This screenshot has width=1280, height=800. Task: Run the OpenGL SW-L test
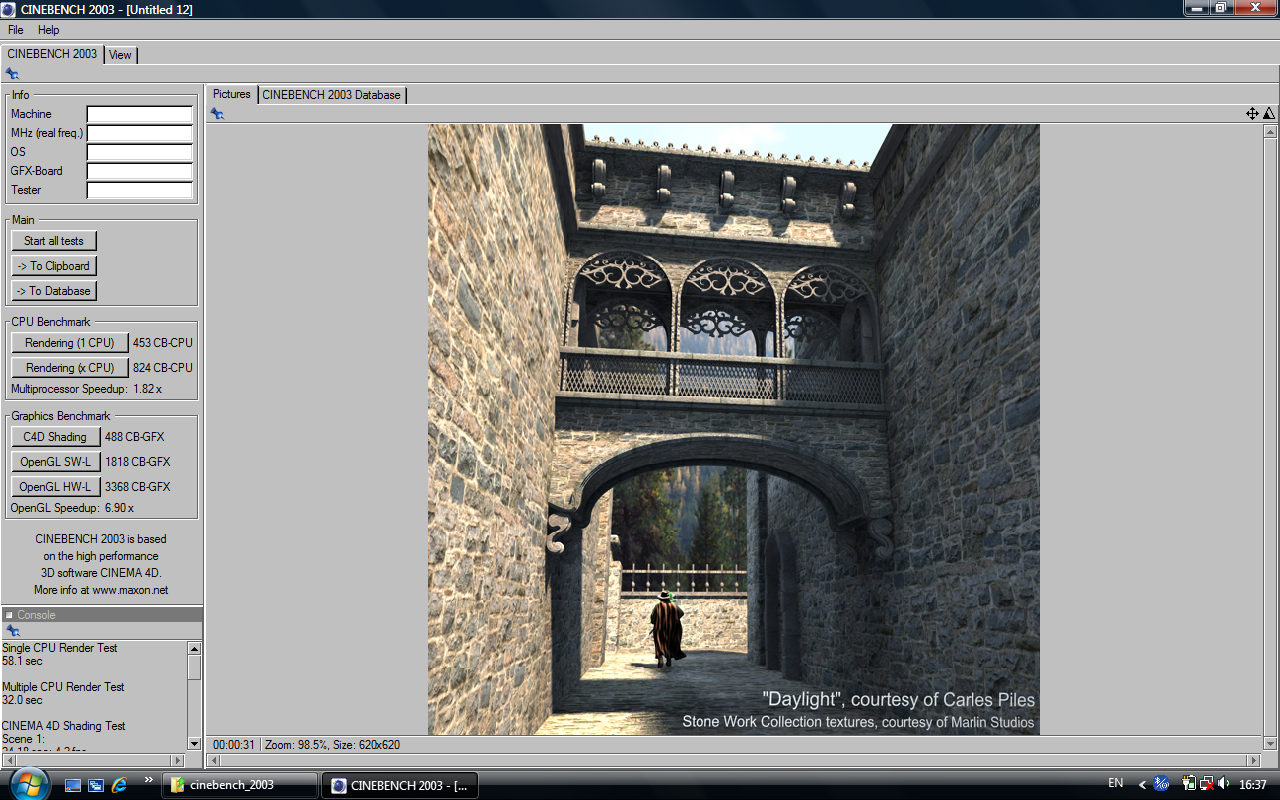click(56, 462)
